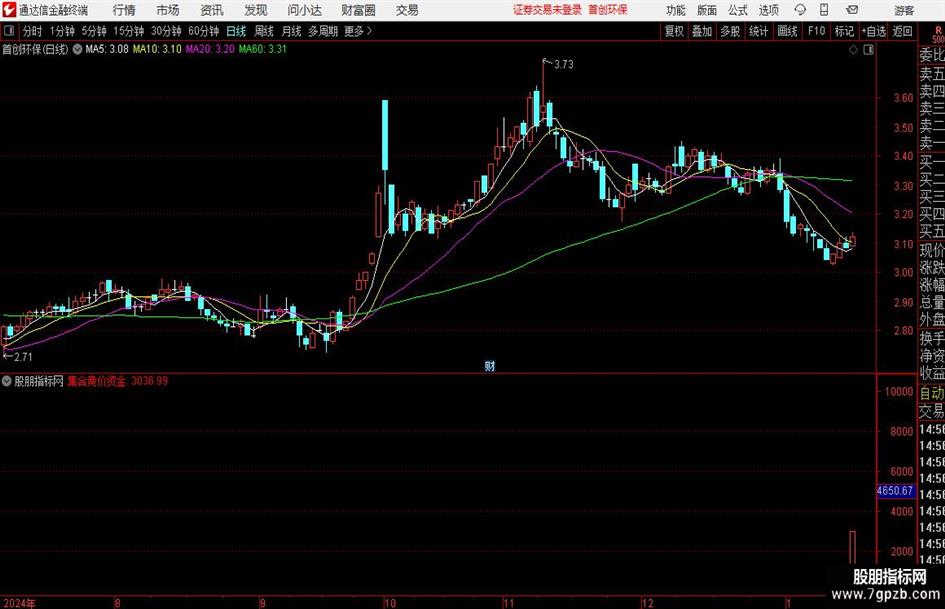Add stock via +自选 button

[873, 31]
